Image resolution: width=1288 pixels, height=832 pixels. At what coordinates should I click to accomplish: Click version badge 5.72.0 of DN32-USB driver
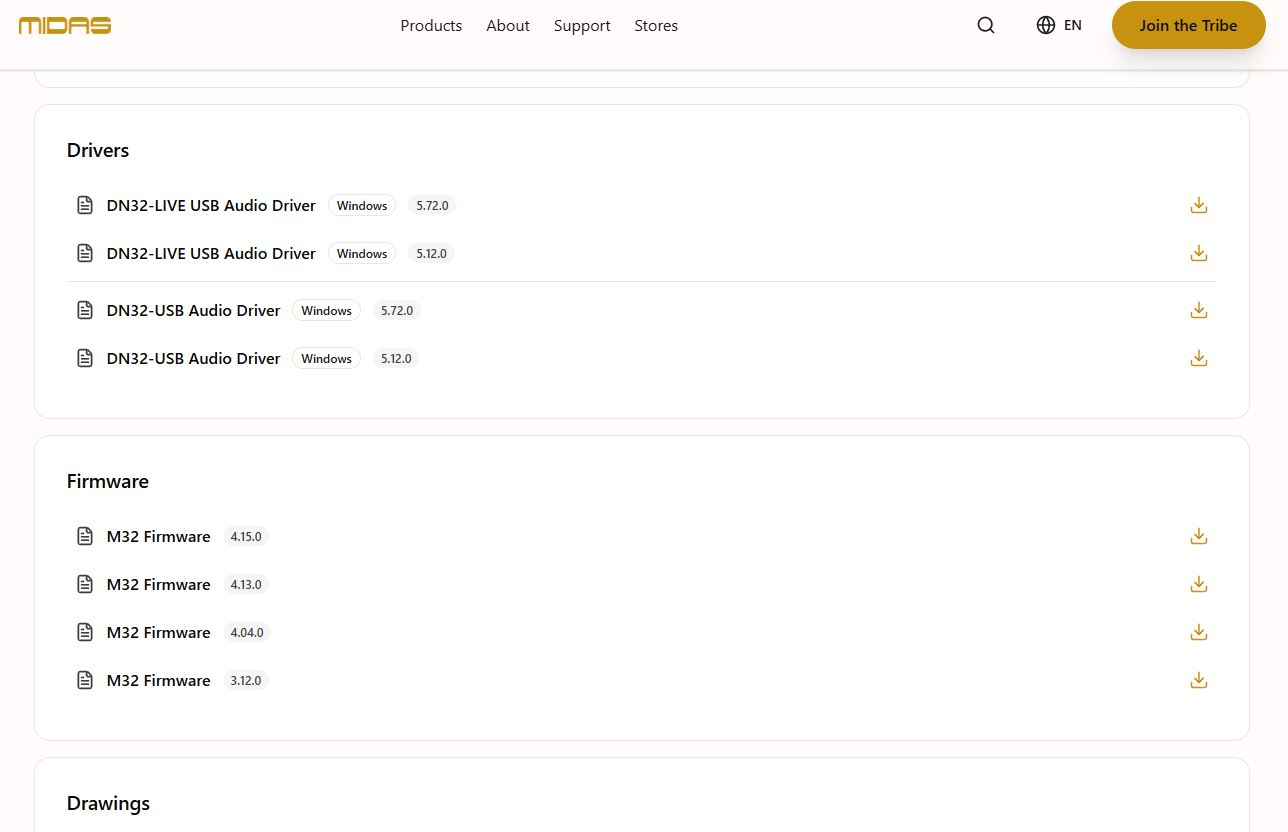397,310
